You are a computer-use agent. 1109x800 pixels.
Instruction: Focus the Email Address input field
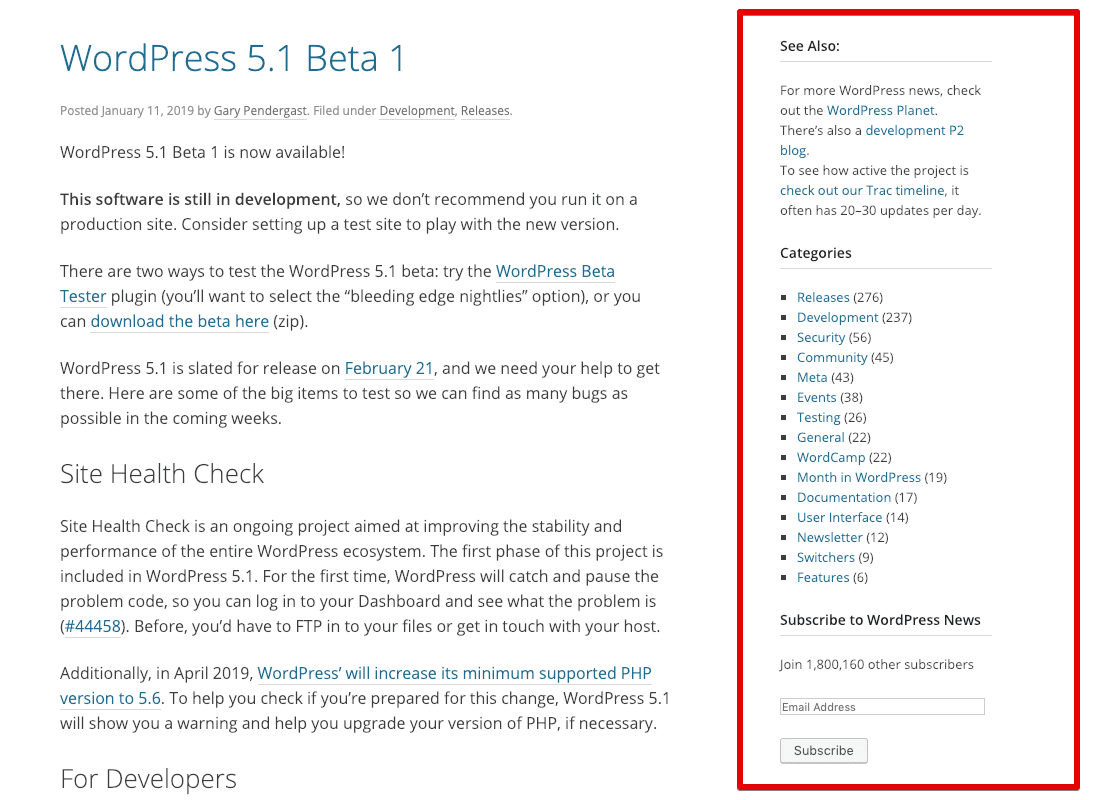(x=882, y=707)
